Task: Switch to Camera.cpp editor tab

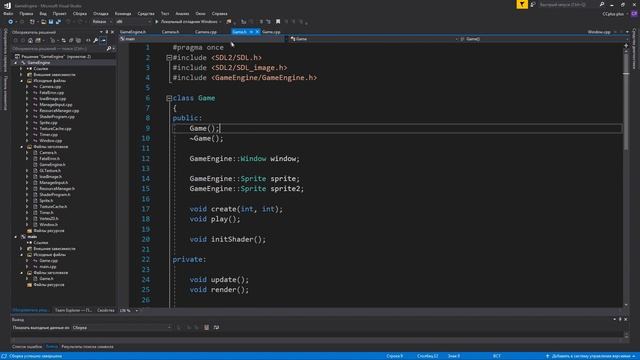Action: coord(206,32)
